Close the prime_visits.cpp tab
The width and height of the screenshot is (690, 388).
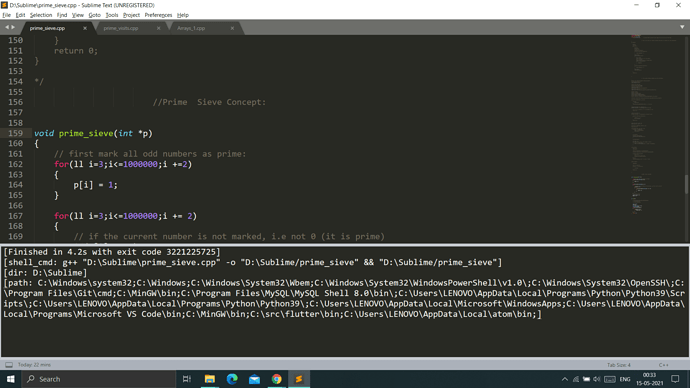[x=158, y=28]
